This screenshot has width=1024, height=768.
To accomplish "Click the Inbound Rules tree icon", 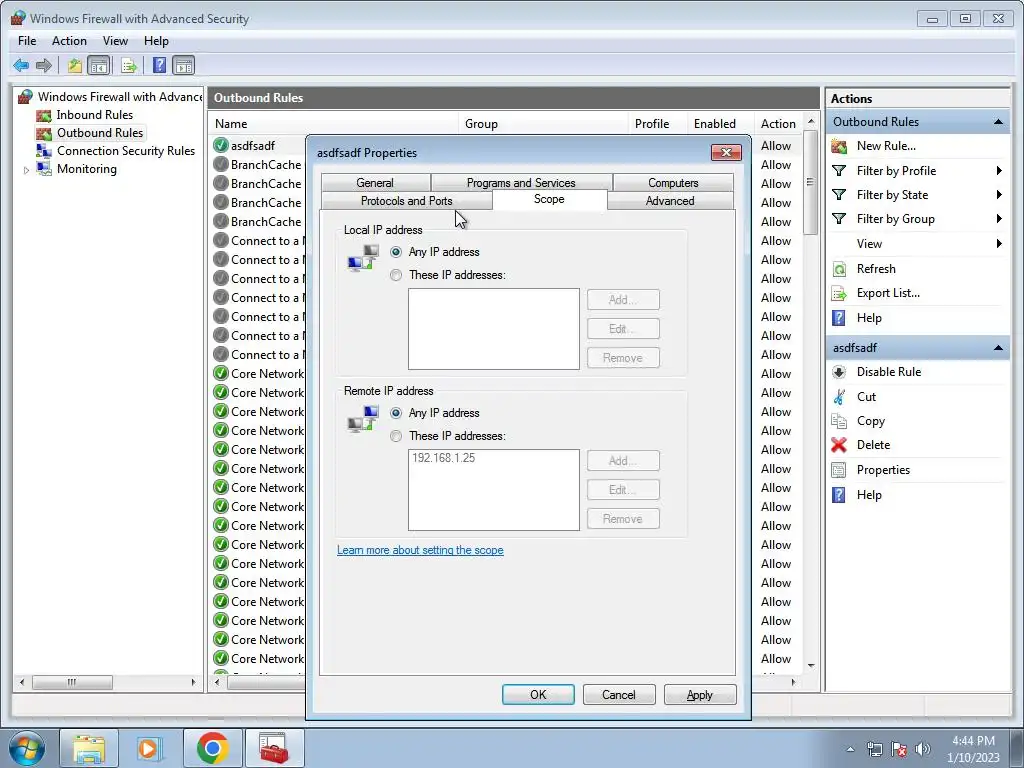I will [x=44, y=116].
